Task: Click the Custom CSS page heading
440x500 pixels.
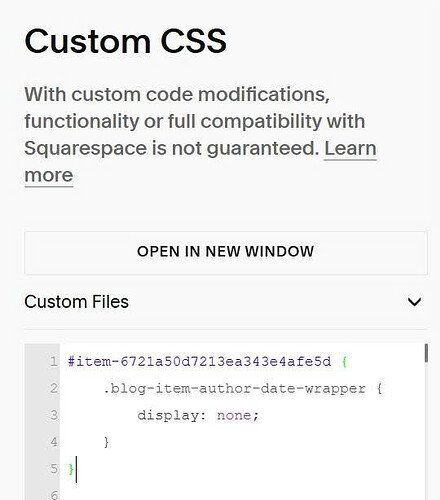Action: click(126, 41)
